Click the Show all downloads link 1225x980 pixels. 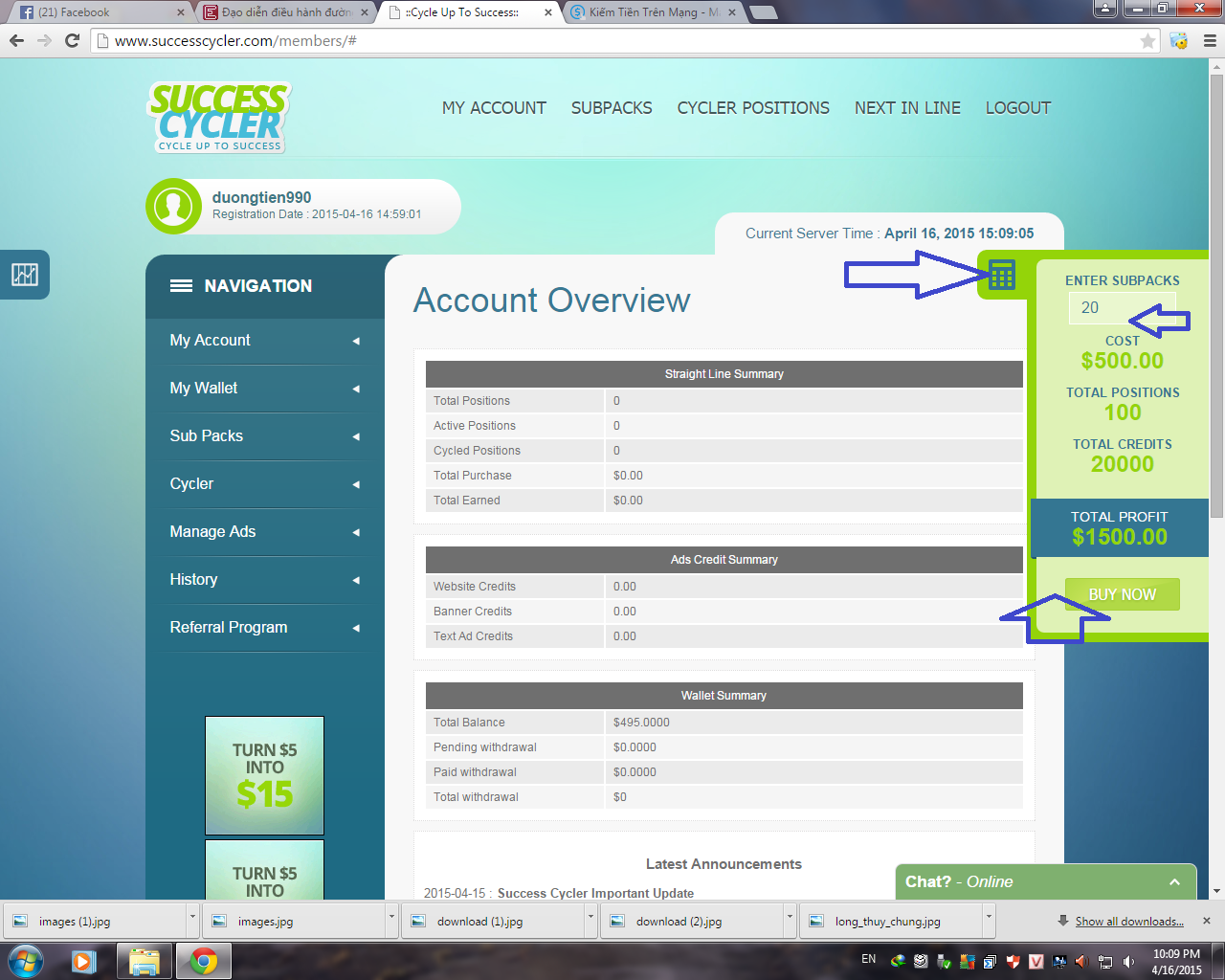point(1129,922)
